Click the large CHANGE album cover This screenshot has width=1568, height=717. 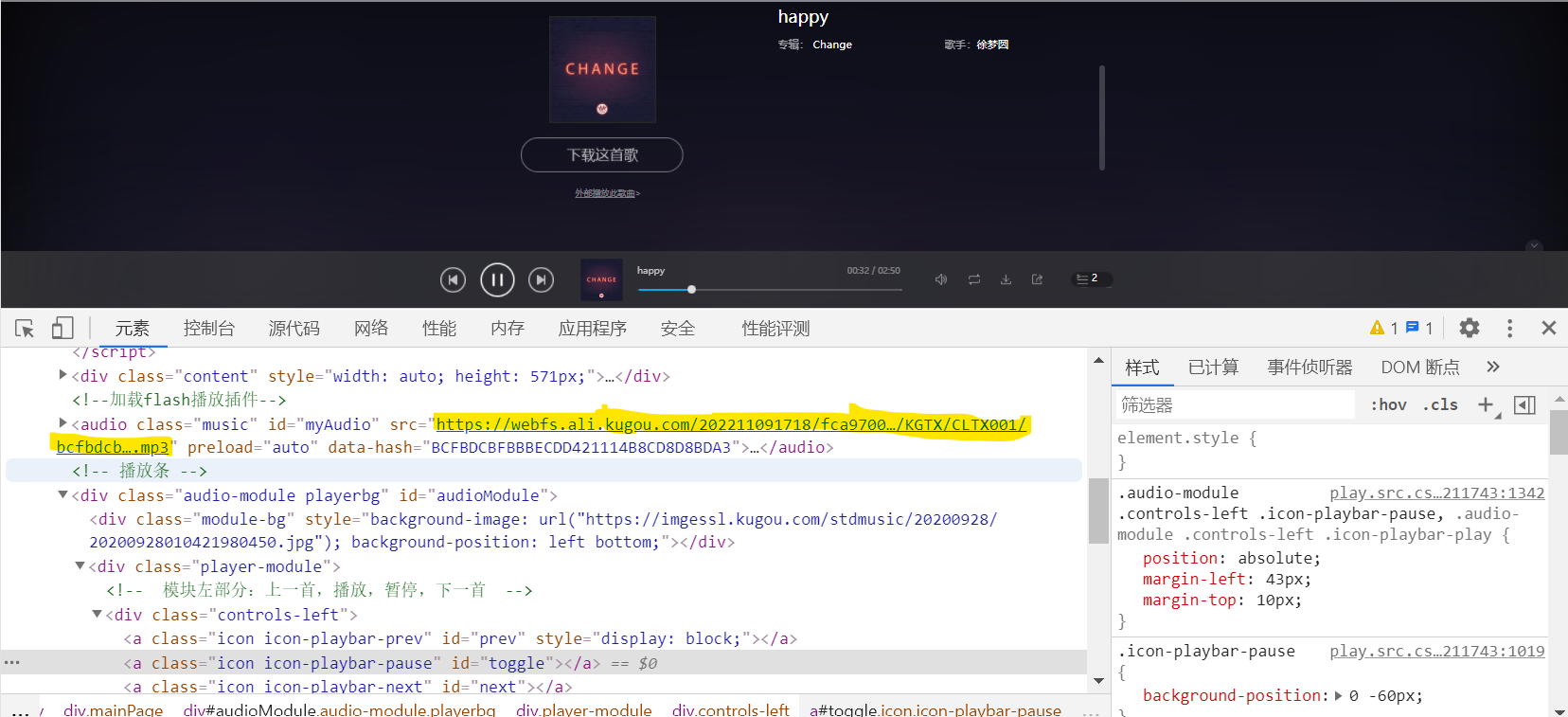602,69
